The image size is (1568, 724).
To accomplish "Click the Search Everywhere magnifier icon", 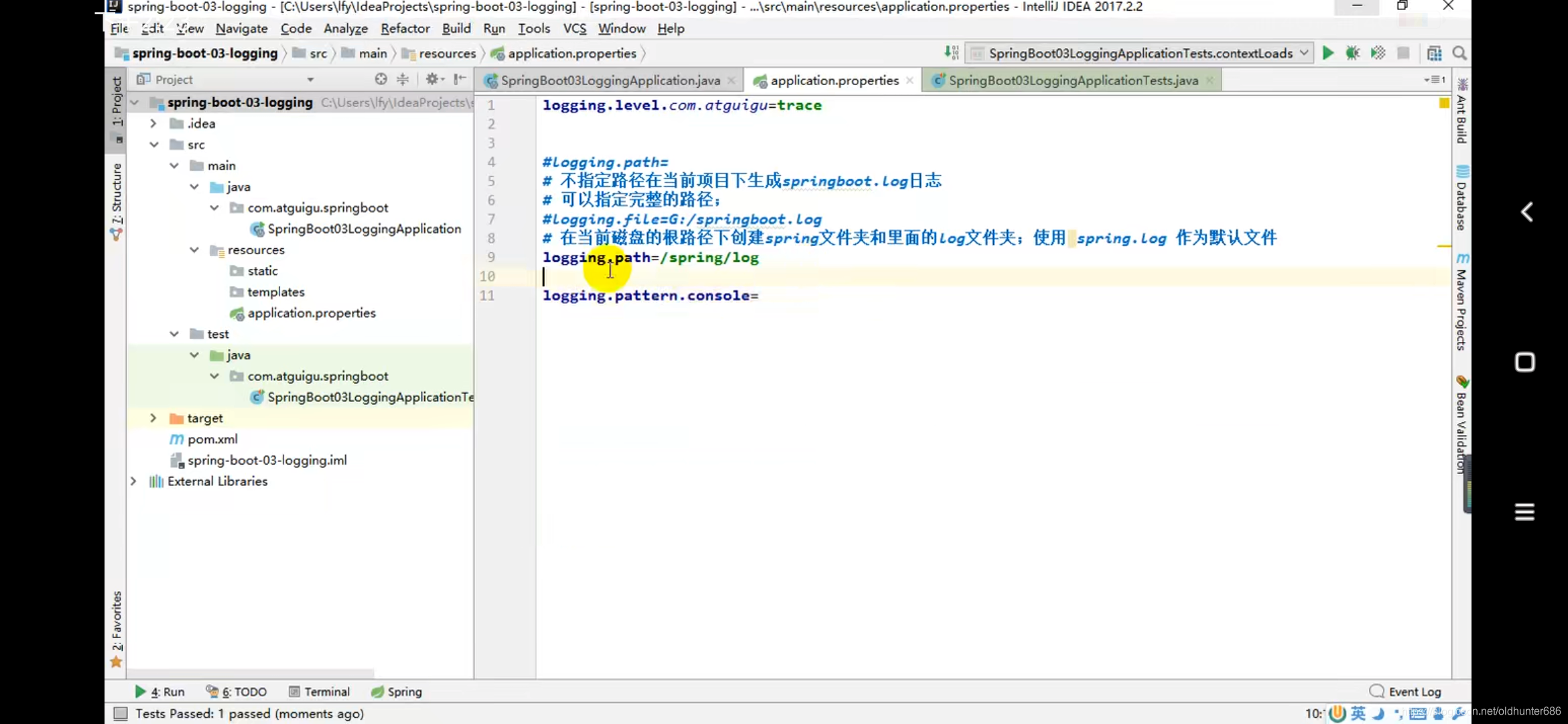I will click(x=1459, y=53).
